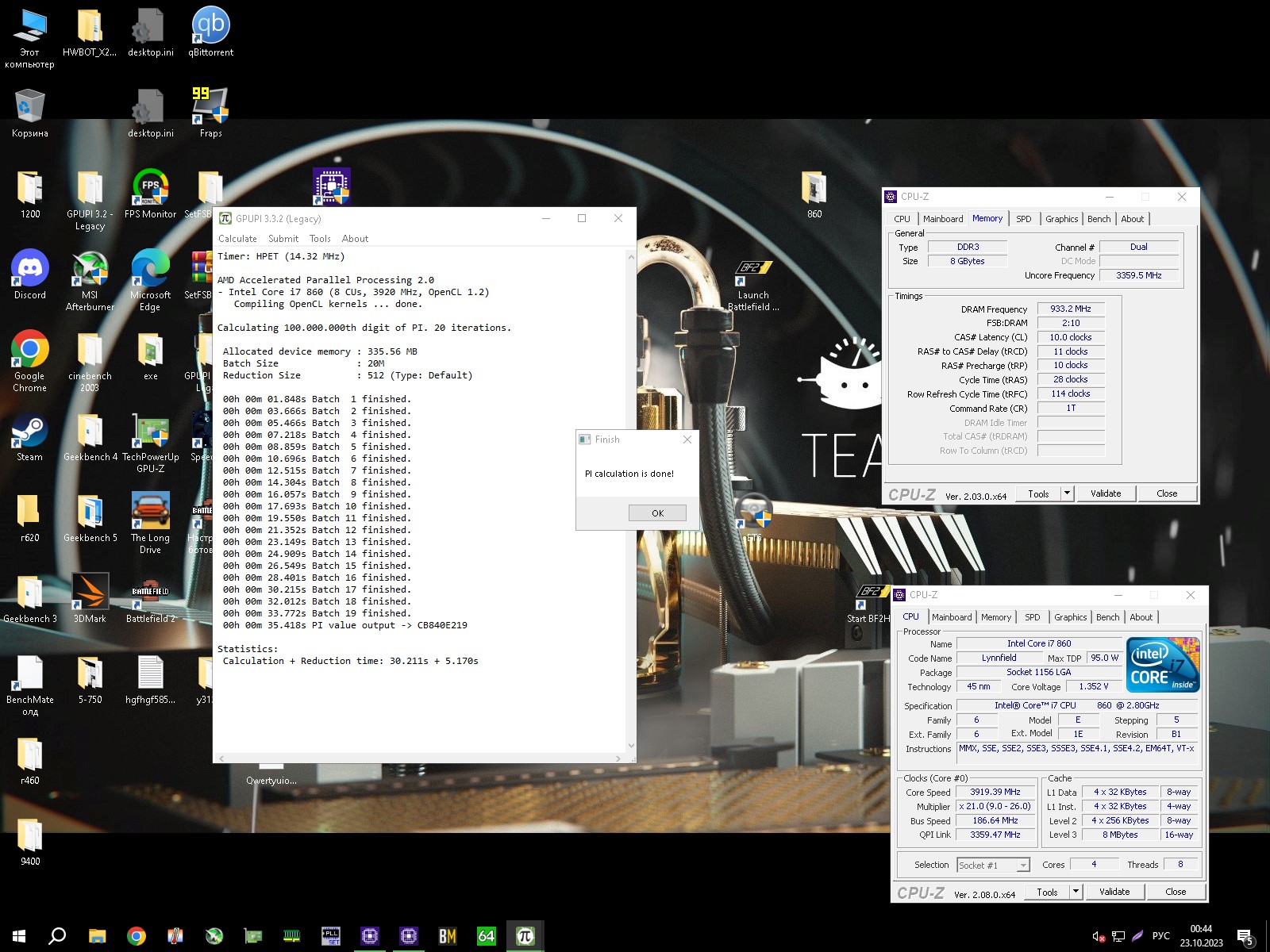Open Socket #1 selection dropdown
The width and height of the screenshot is (1270, 952).
pos(993,865)
